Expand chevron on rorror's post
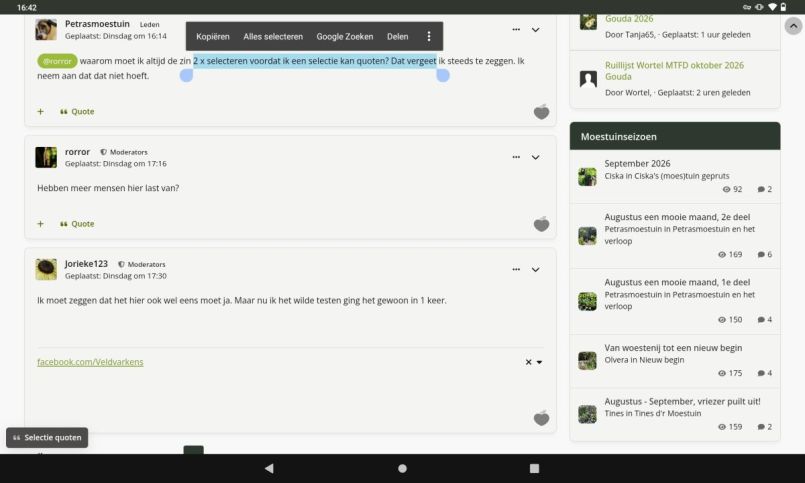 [x=535, y=157]
